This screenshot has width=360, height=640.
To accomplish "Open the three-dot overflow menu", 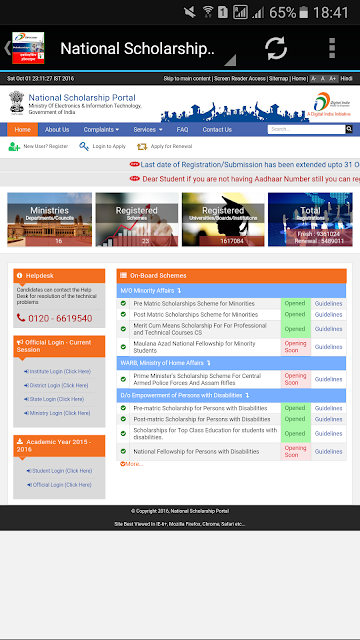I will pyautogui.click(x=332, y=48).
